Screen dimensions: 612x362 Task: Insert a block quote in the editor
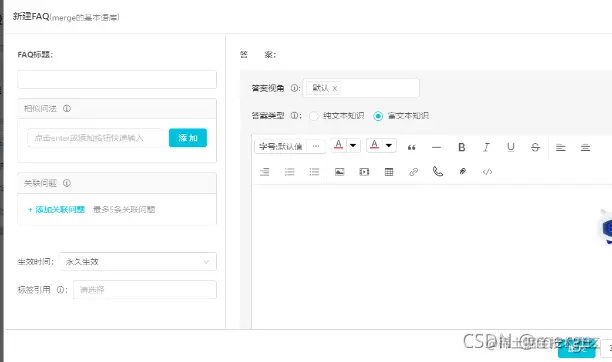(411, 148)
